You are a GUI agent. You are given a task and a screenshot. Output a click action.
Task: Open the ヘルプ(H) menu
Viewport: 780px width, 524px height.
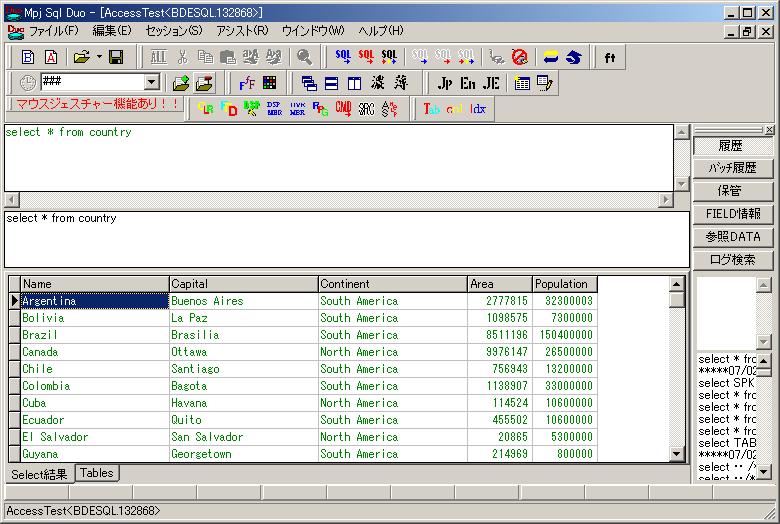381,31
